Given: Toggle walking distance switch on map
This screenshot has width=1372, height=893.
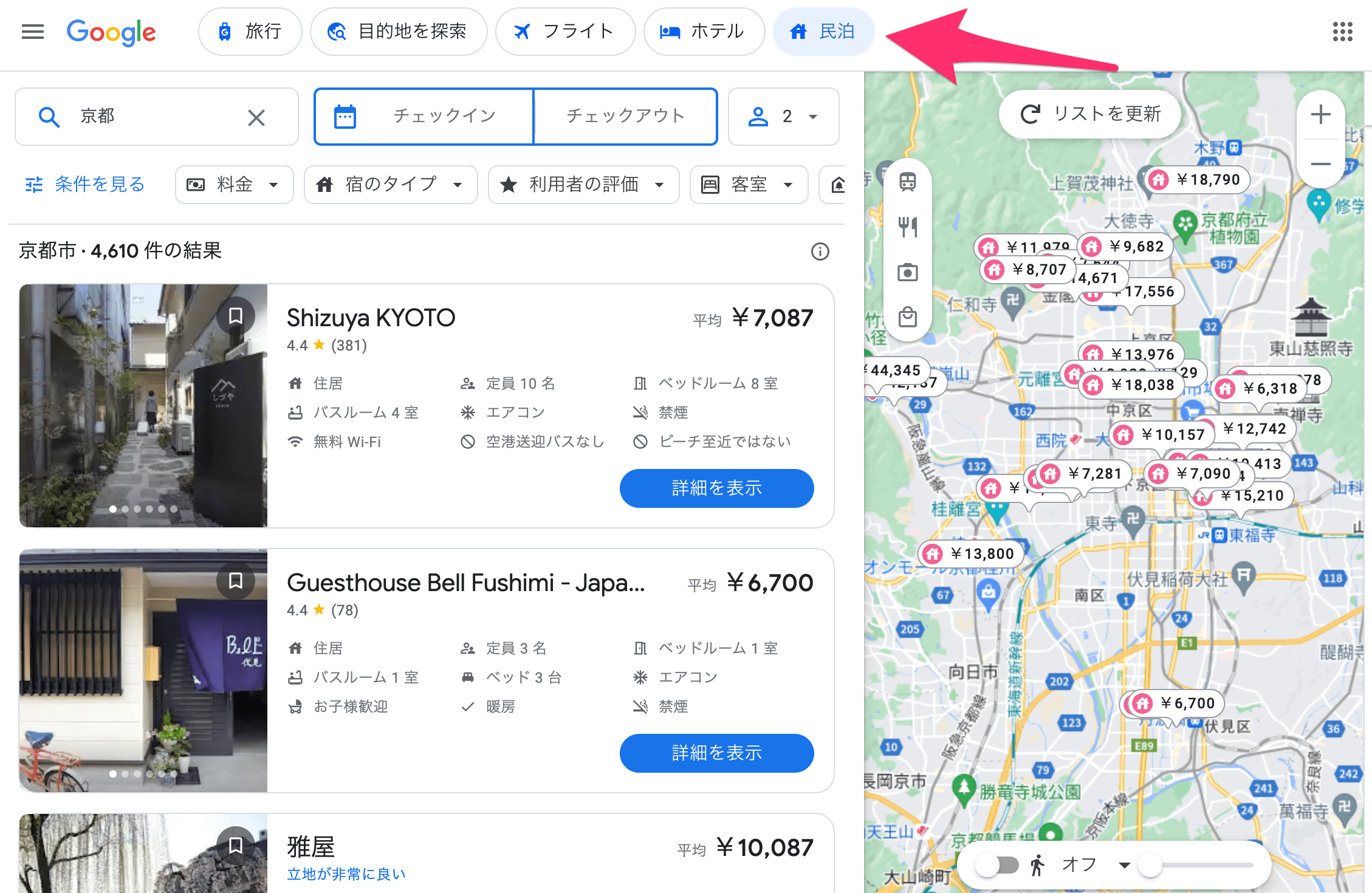Looking at the screenshot, I should coord(997,865).
